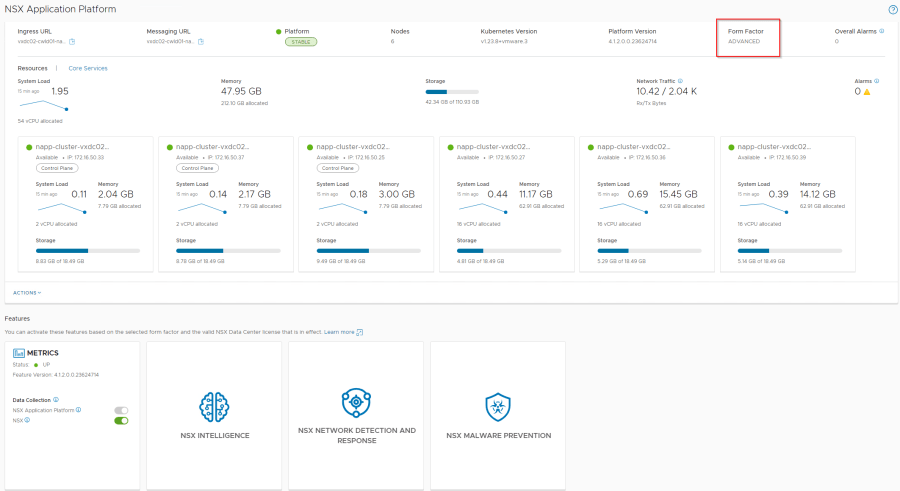Click the overall Storage usage bar
The image size is (900, 491).
[452, 92]
